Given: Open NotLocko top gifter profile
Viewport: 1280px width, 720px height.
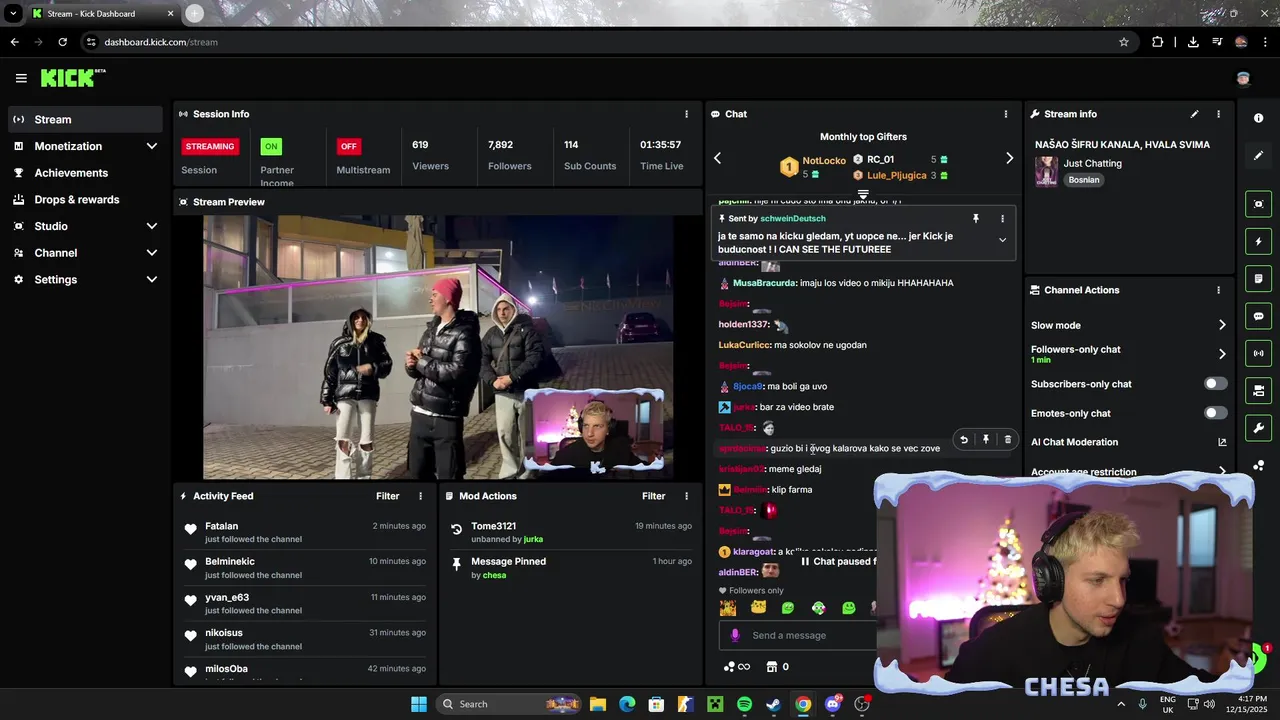Looking at the screenshot, I should (x=824, y=160).
